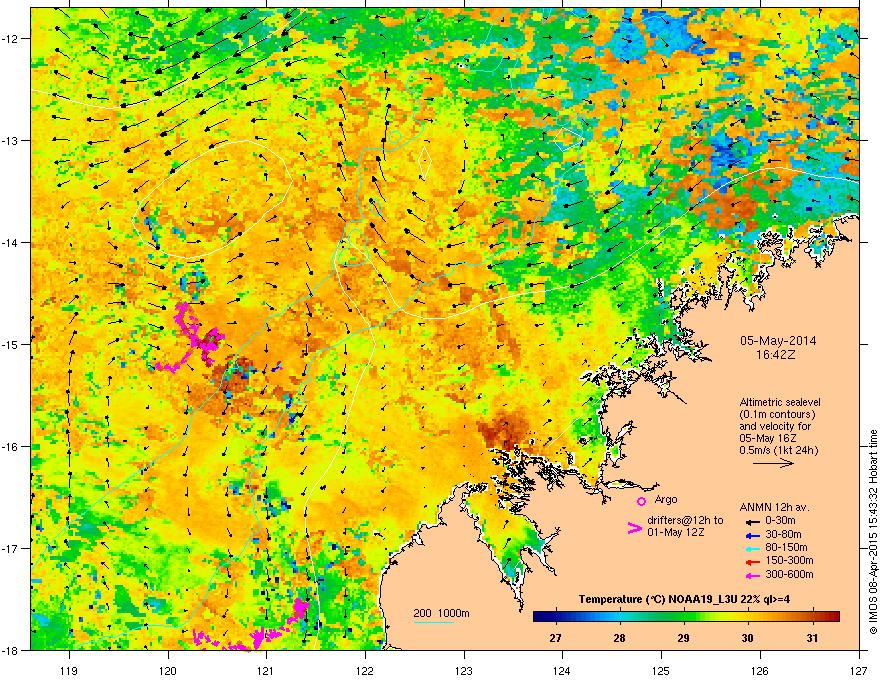Click the latitude axis label -14
Screen dimensions: 880x680
[10, 242]
